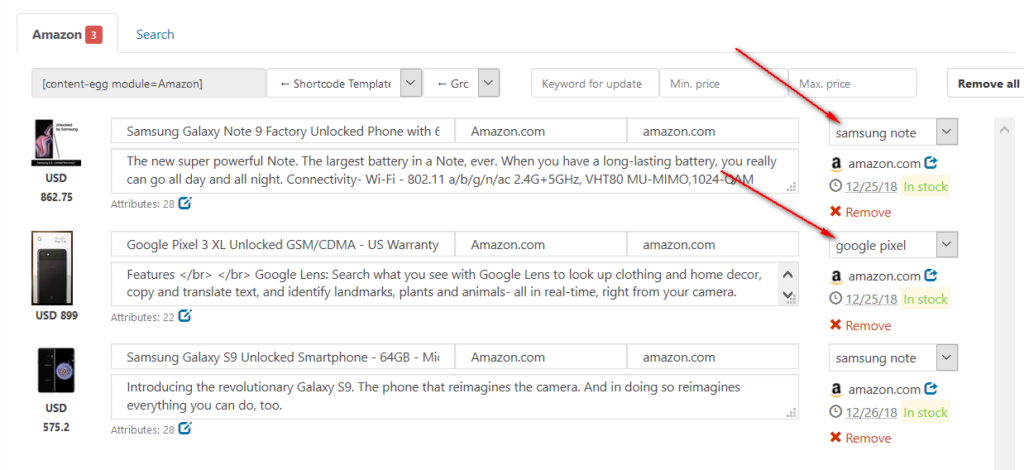Viewport: 1024px width, 470px height.
Task: Click scrollbar up arrow on right edge
Action: tap(1004, 130)
